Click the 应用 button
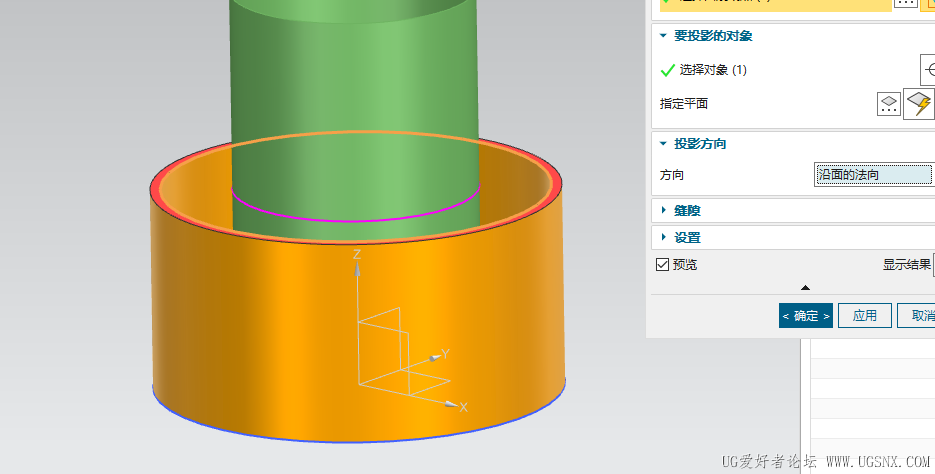The width and height of the screenshot is (935, 474). [865, 316]
